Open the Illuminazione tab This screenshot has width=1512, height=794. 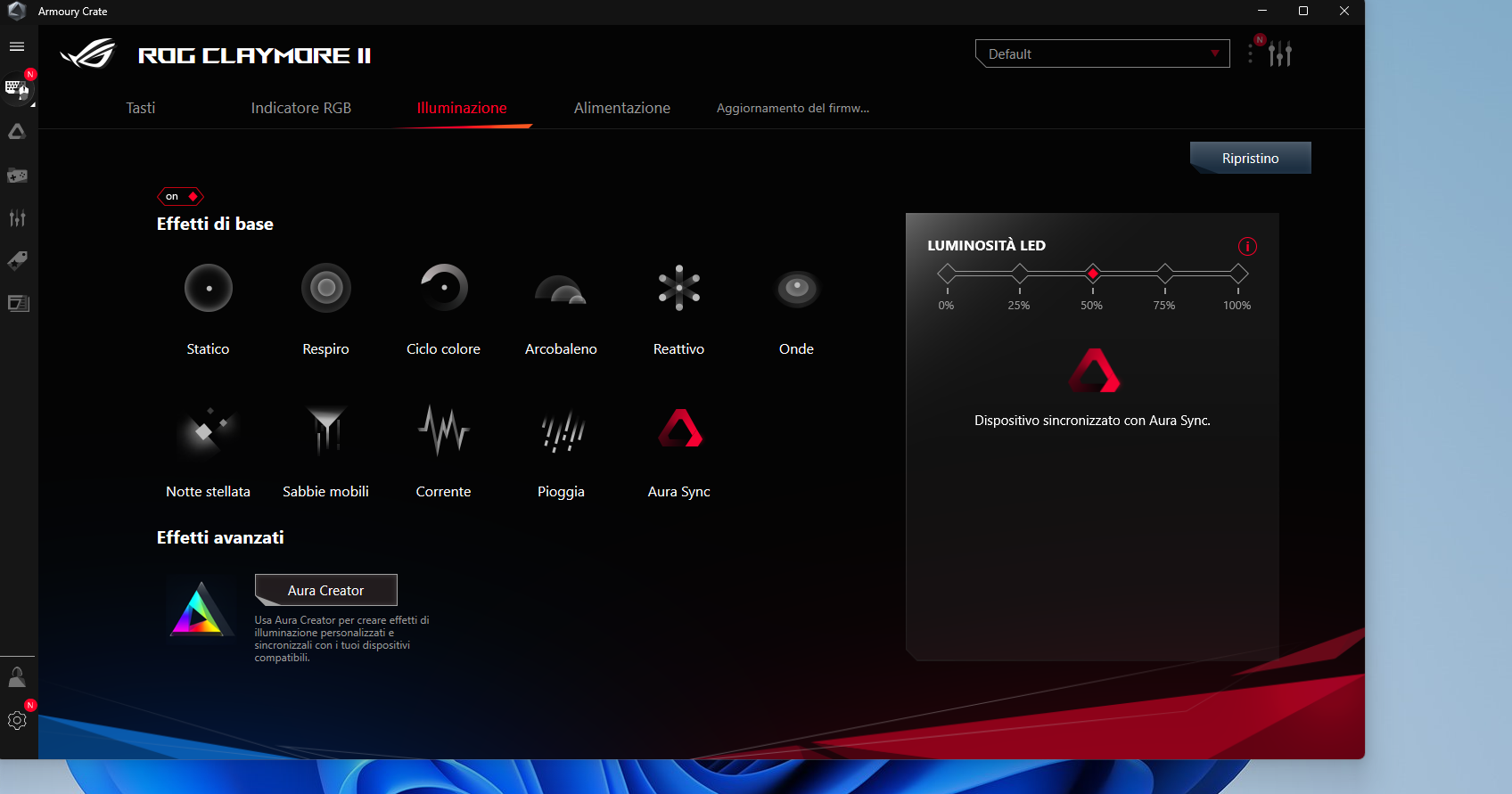[462, 108]
